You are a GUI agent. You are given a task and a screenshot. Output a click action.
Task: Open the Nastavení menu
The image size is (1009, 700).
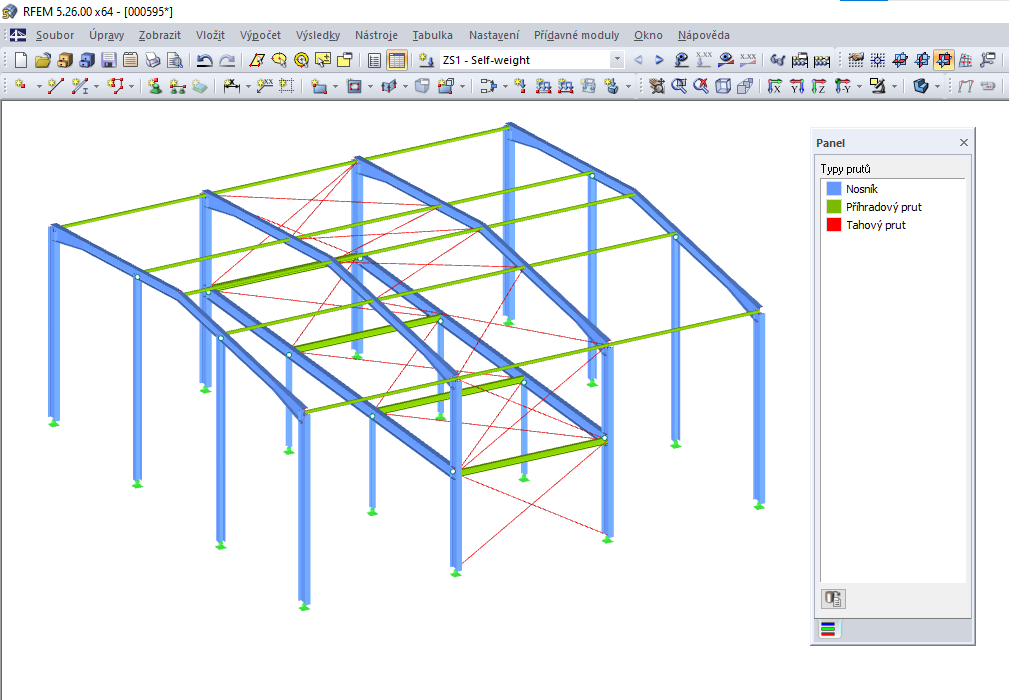coord(494,35)
